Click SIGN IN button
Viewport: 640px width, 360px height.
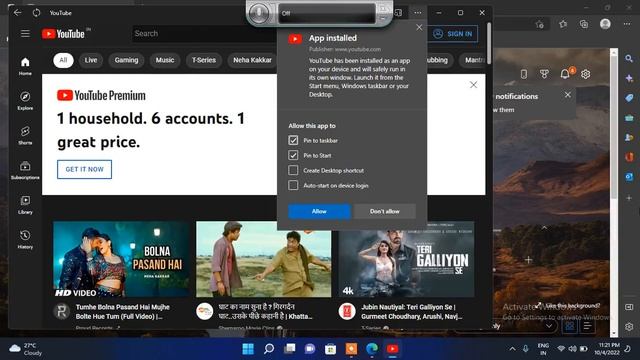tap(453, 34)
